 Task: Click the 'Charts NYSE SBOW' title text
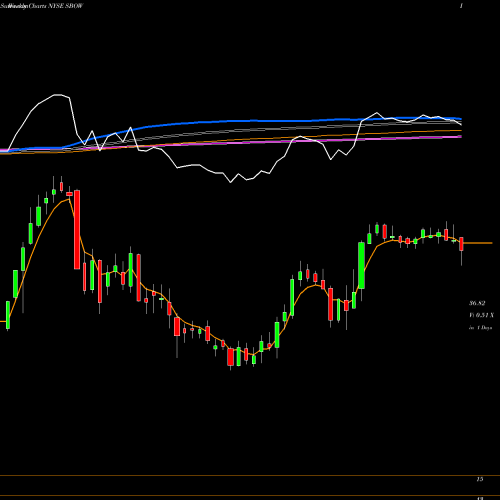point(56,6)
